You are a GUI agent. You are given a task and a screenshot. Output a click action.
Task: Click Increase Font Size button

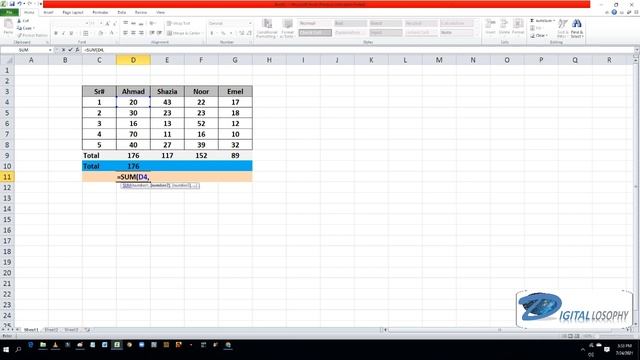(107, 24)
